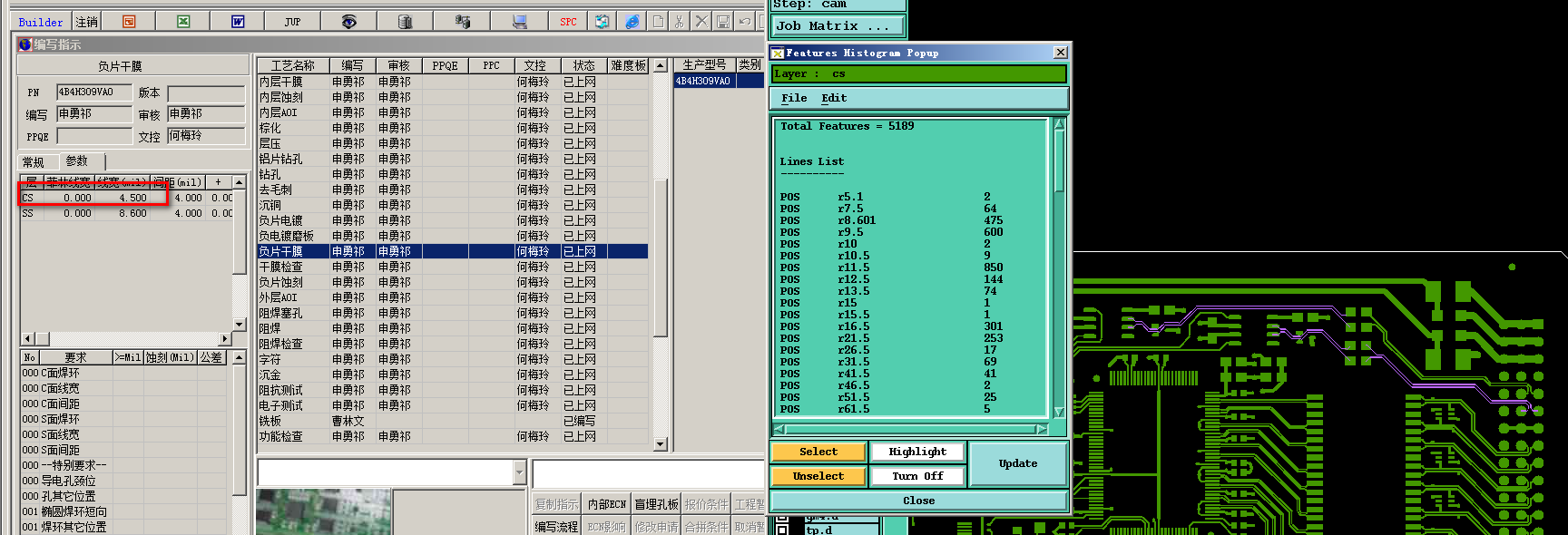Click the Turn Off button

tap(917, 476)
